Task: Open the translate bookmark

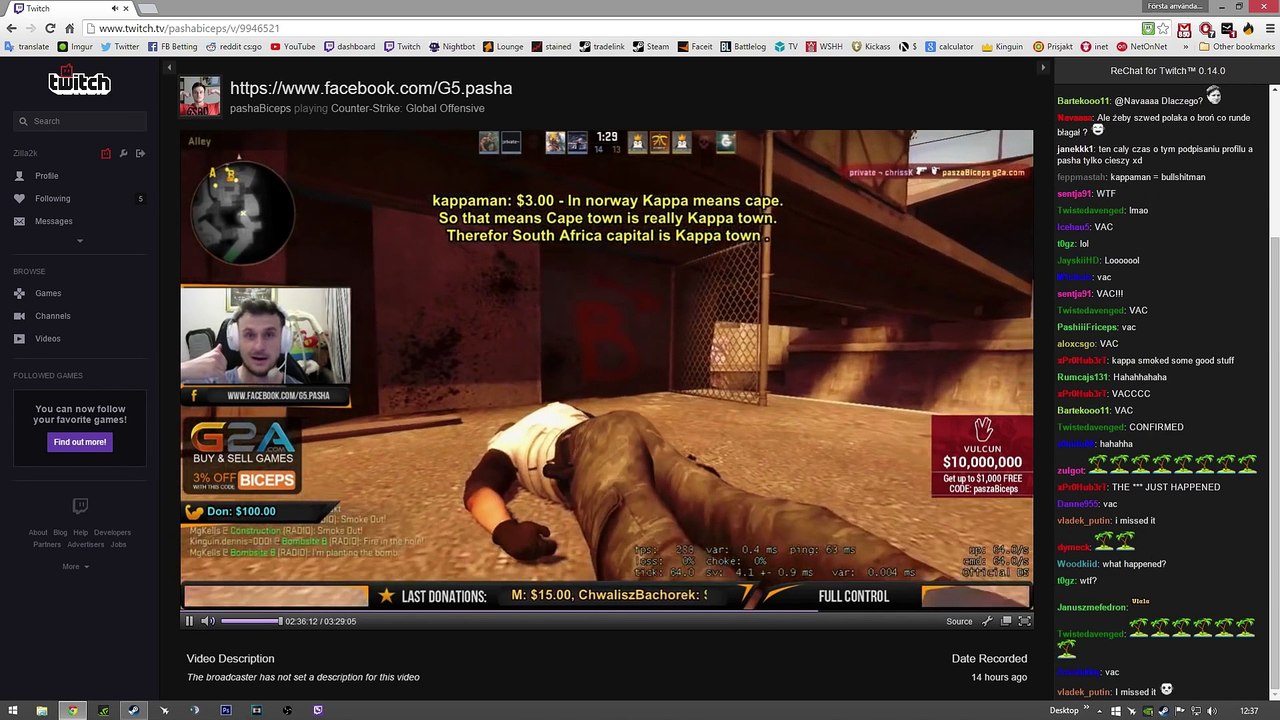Action: (x=27, y=47)
